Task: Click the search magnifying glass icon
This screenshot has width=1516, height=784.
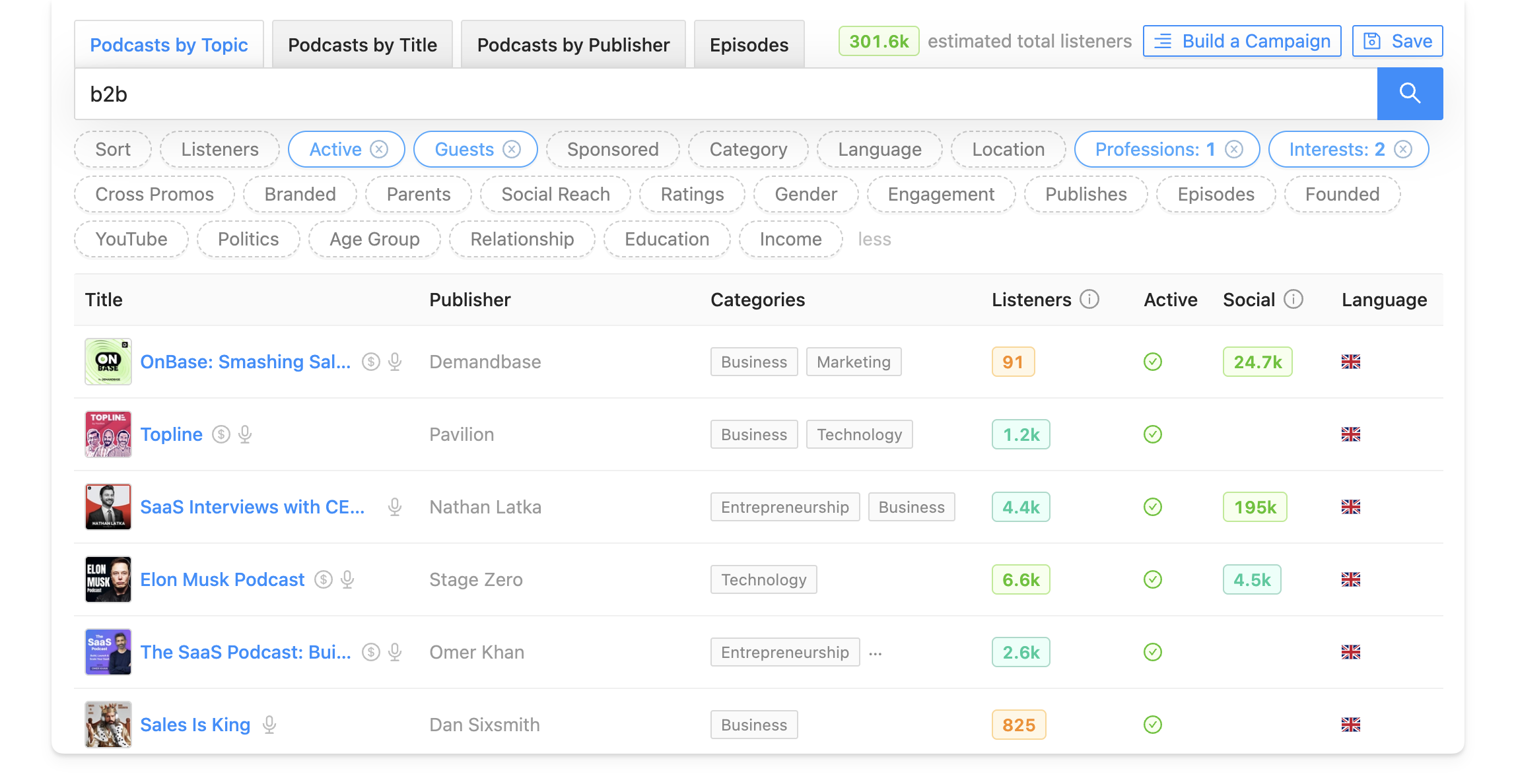Action: coord(1410,93)
